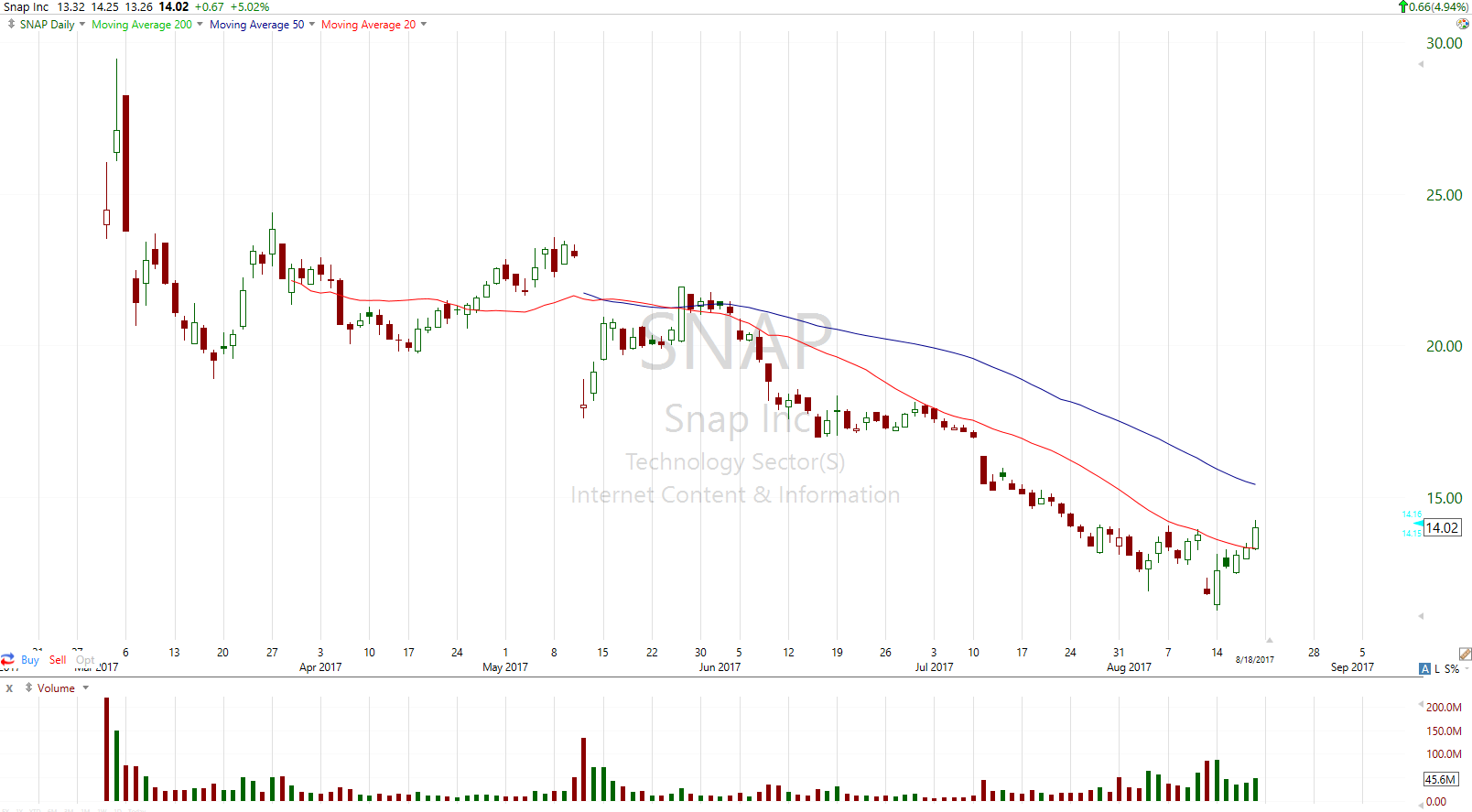
Task: Click the trade arrows icon beside Buy
Action: [8, 659]
